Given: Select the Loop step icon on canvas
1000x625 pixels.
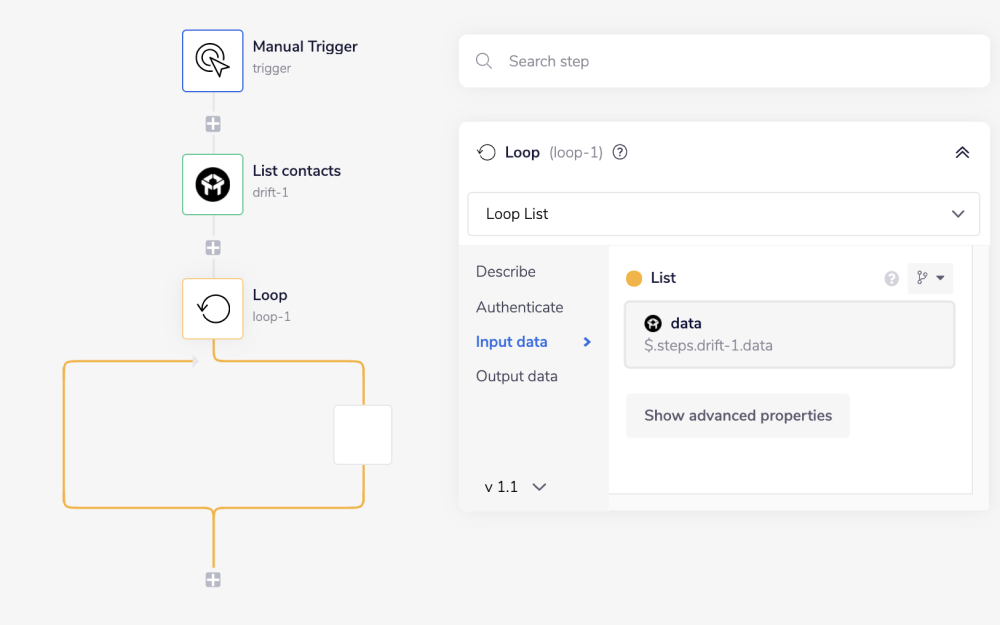Looking at the screenshot, I should pyautogui.click(x=212, y=308).
